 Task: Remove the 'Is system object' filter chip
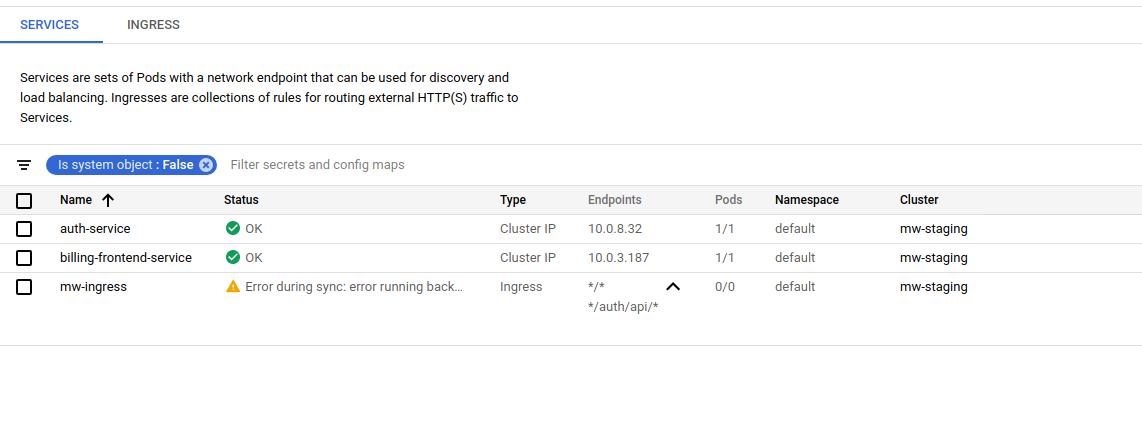pyautogui.click(x=206, y=165)
